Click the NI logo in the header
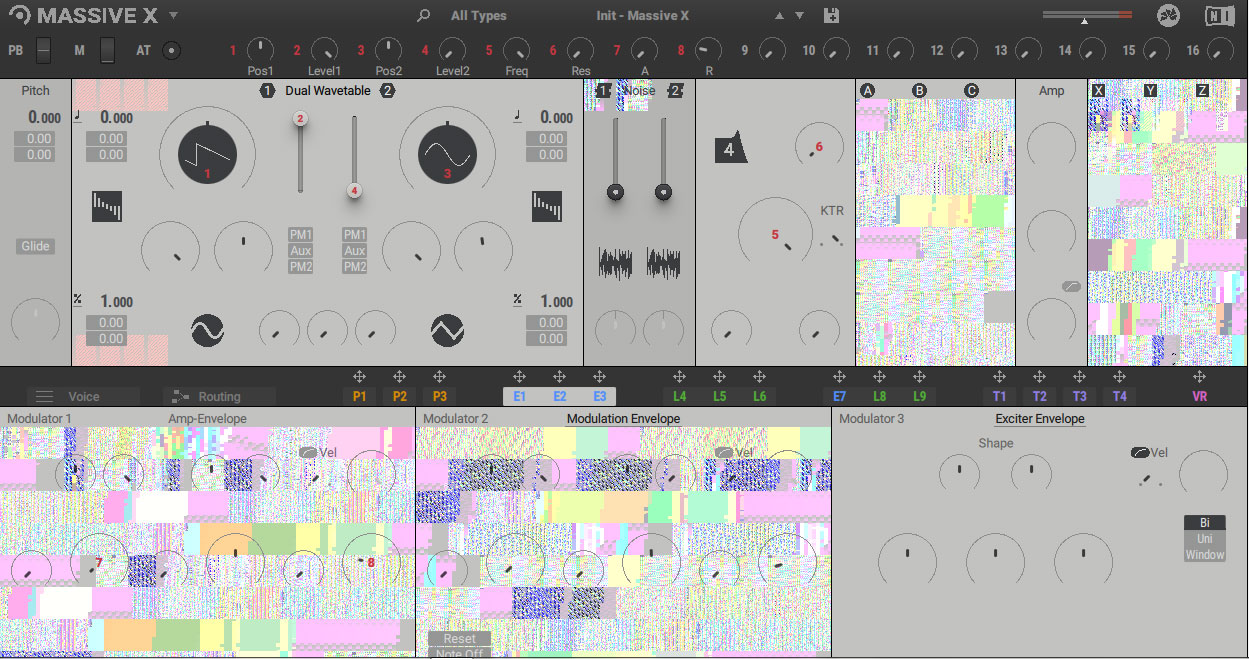The height and width of the screenshot is (659, 1249). tap(1219, 15)
